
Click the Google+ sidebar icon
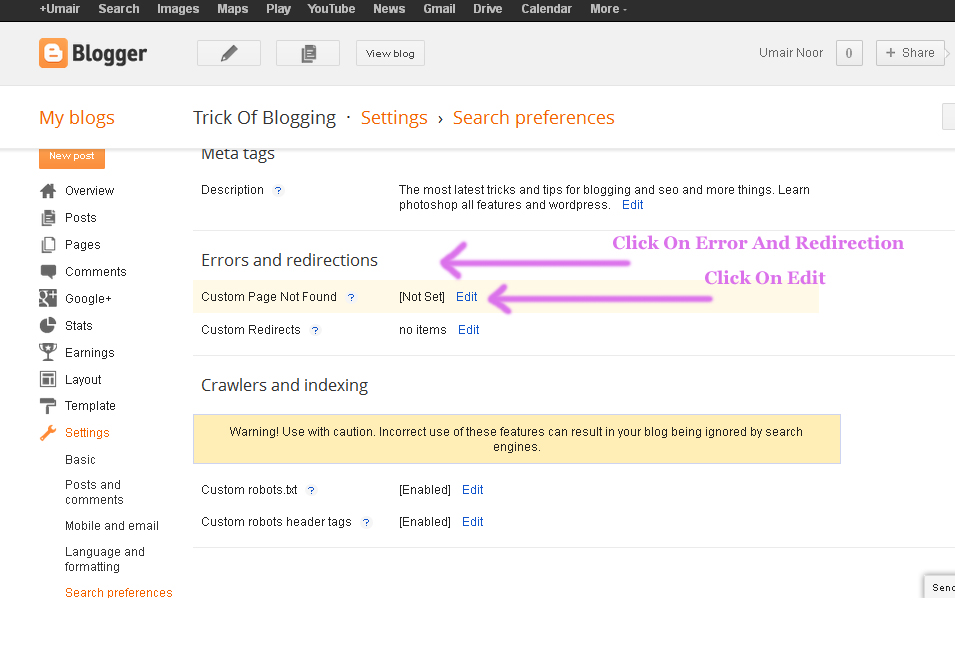[48, 299]
